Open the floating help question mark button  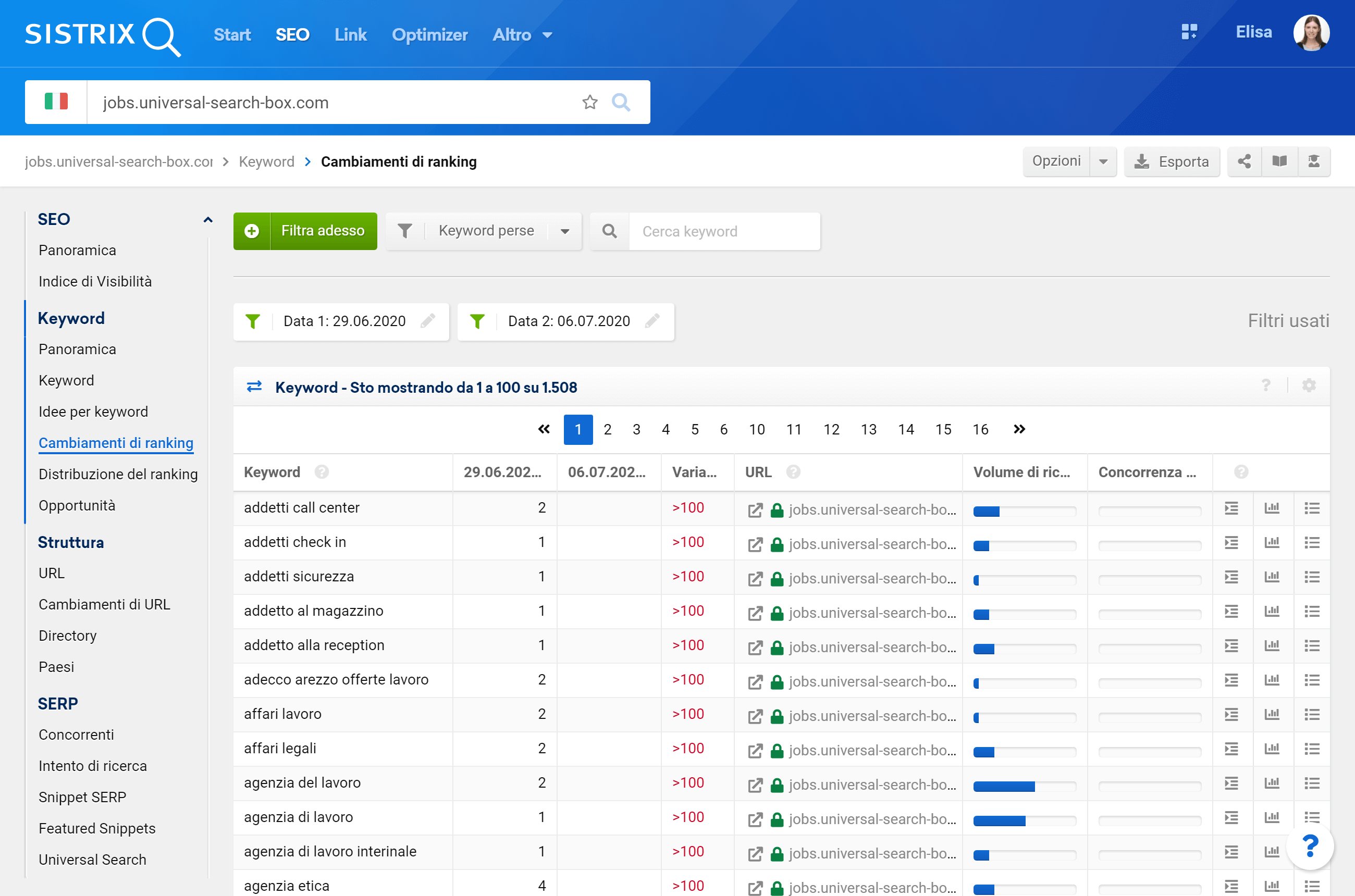click(x=1309, y=845)
